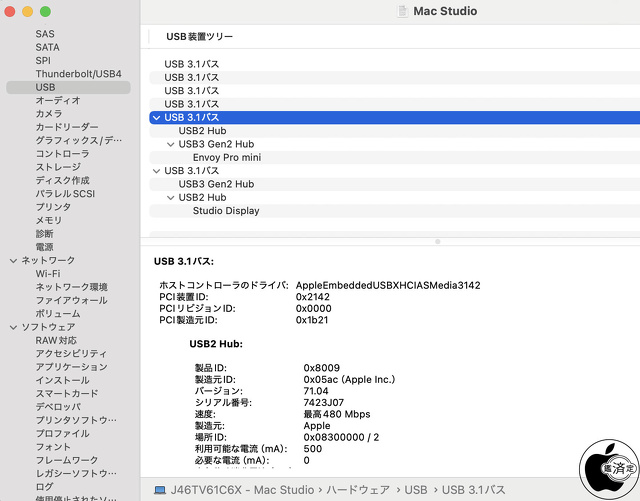
Task: Open Thunderbolt/USB4 in the sidebar
Action: [78, 74]
